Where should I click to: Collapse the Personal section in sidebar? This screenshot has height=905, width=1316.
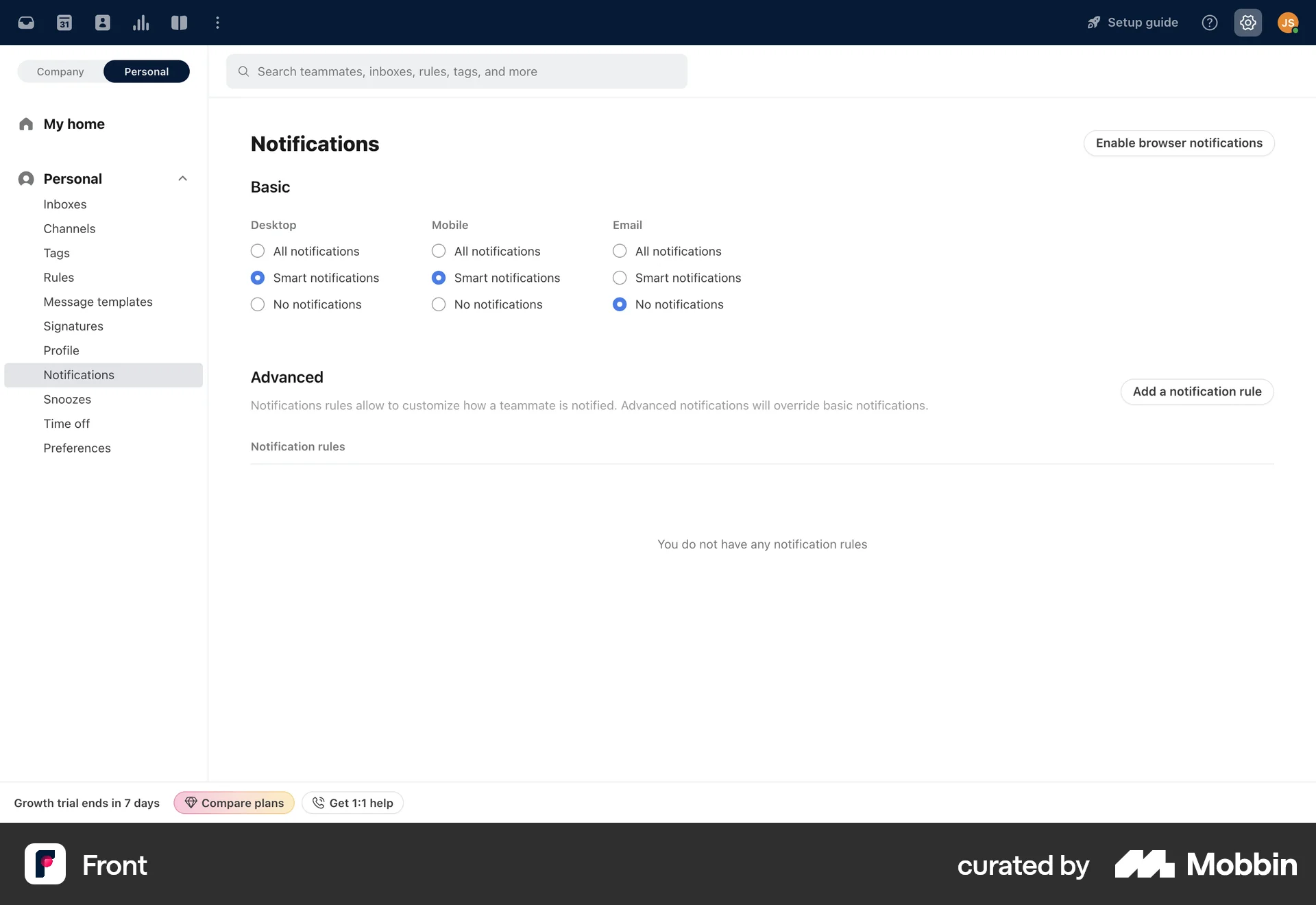click(x=182, y=178)
